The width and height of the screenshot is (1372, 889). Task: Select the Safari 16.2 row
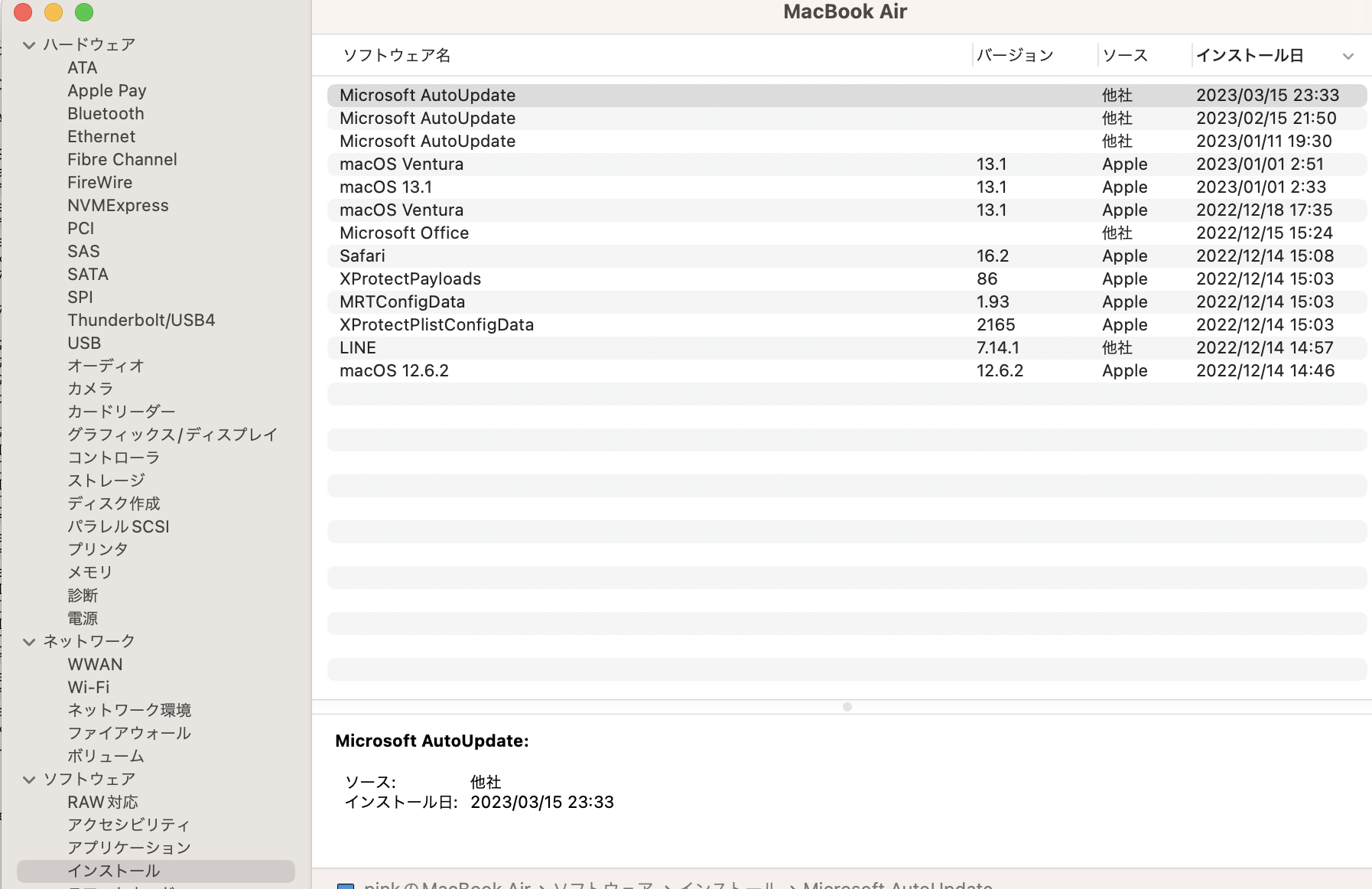pos(847,256)
